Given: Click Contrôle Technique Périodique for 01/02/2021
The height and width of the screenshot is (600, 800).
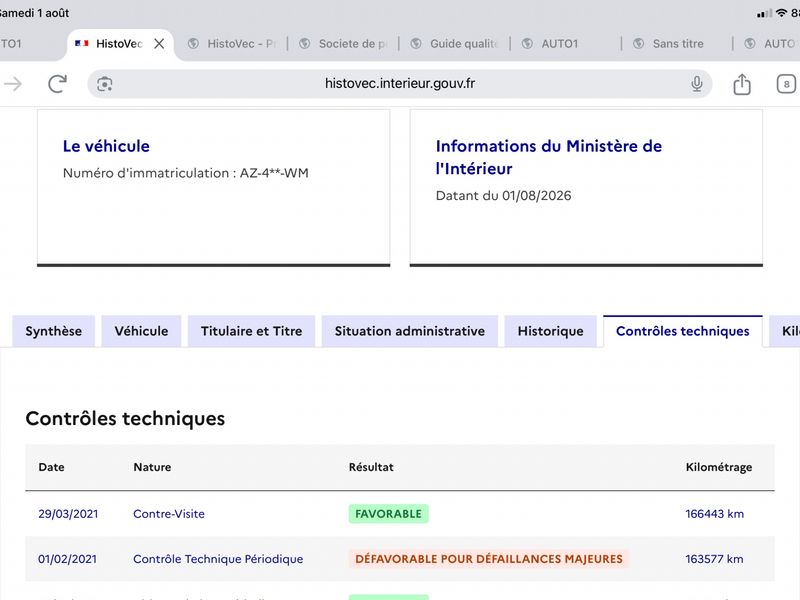Looking at the screenshot, I should [x=218, y=559].
